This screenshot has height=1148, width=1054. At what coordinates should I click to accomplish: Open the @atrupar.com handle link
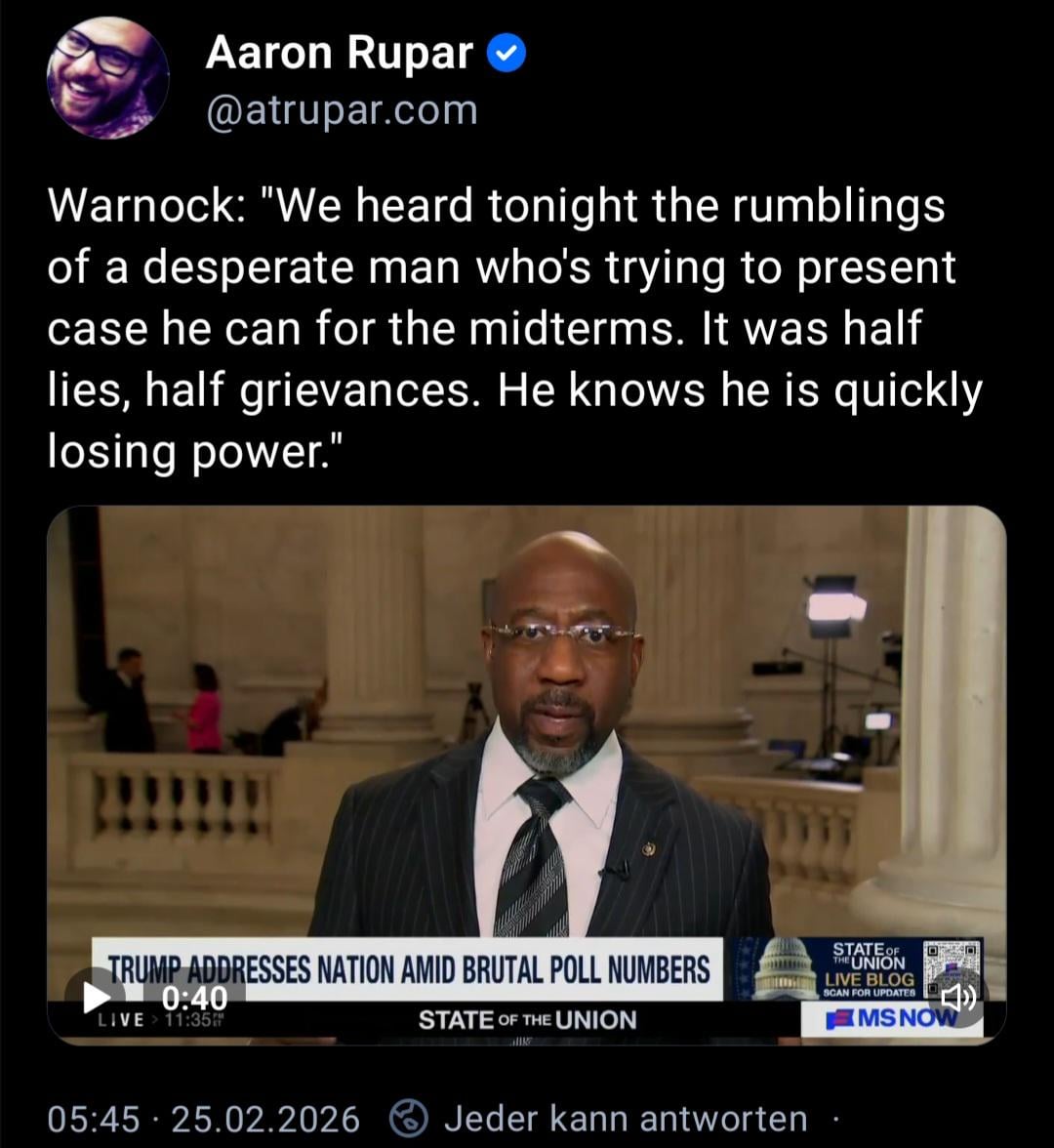click(342, 110)
